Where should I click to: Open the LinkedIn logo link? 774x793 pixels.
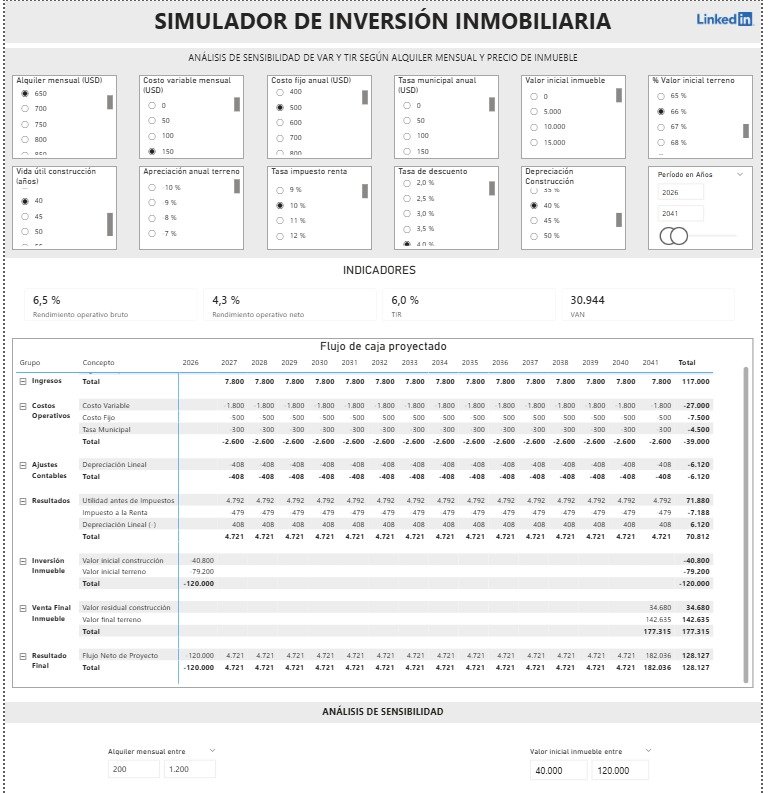point(724,19)
